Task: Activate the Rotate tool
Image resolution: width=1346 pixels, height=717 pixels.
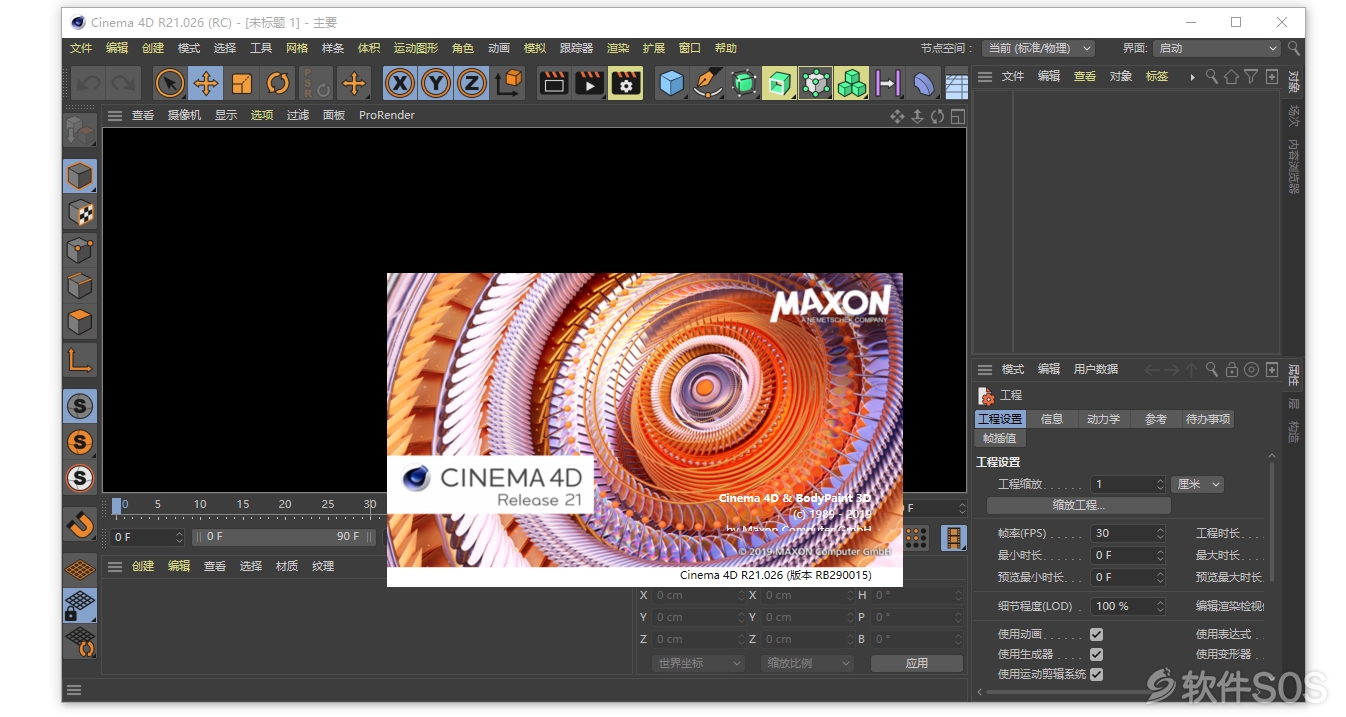Action: [x=278, y=83]
